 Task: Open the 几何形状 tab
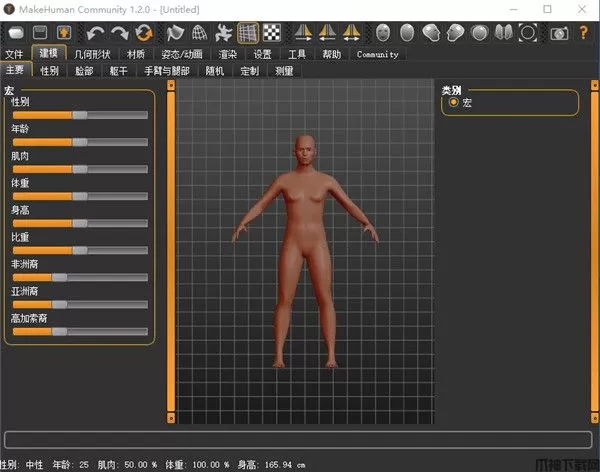click(x=93, y=54)
